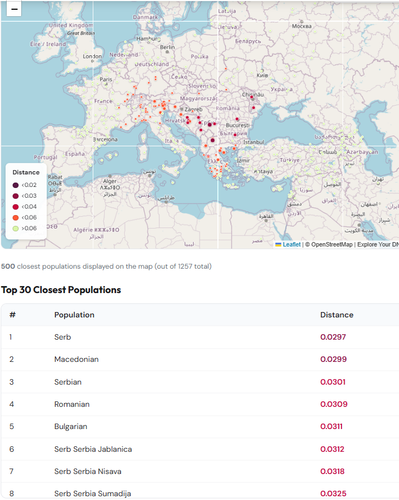Viewport: 399px width, 500px height.
Task: Select the Serb row in populations table
Action: coord(200,337)
